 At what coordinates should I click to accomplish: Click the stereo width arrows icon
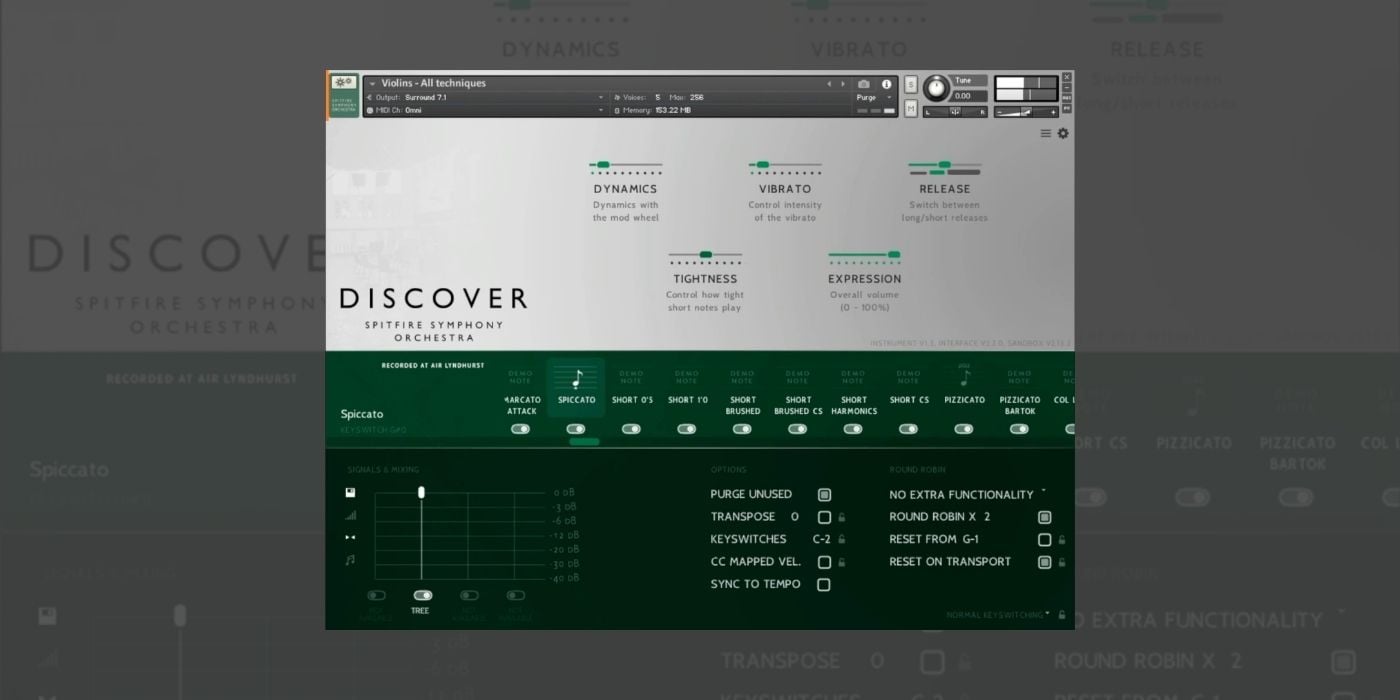[350, 537]
